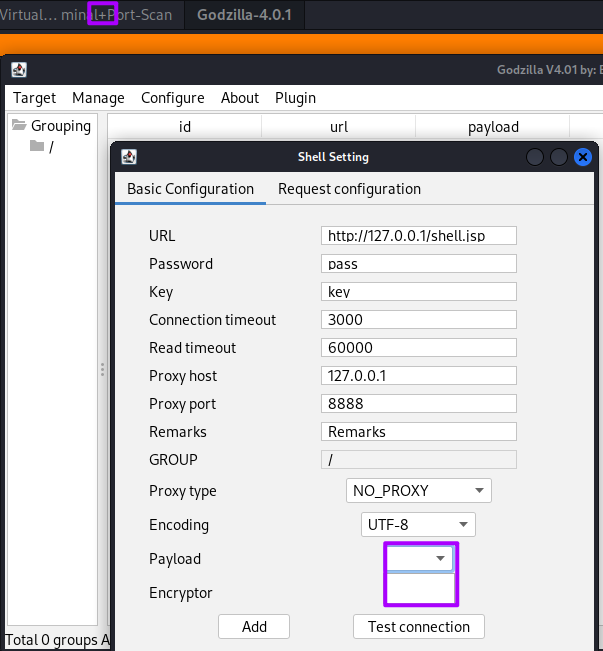Open the Encoding UTF-8 dropdown

point(418,525)
